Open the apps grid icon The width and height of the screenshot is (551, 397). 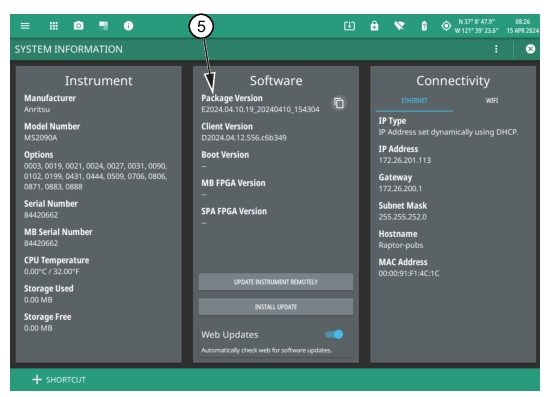click(x=54, y=26)
